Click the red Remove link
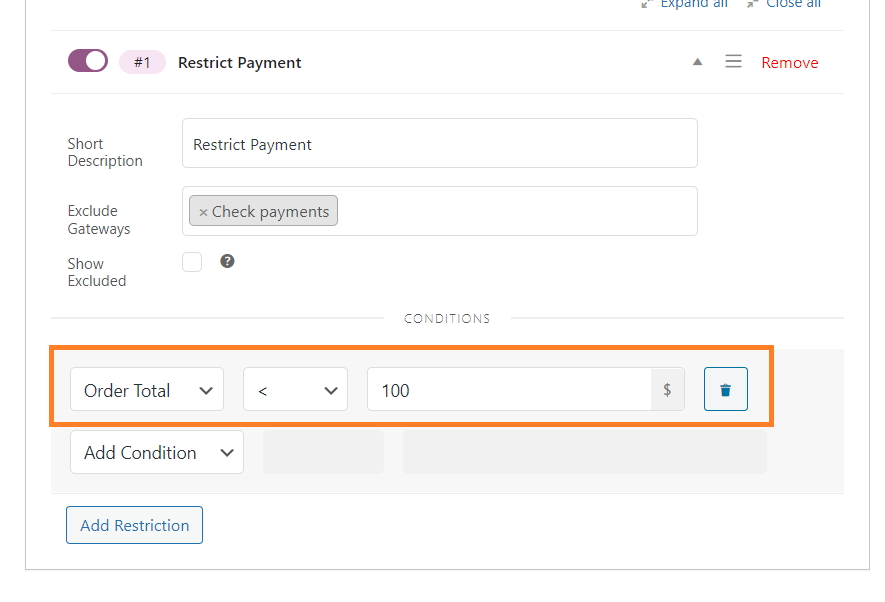885x602 pixels. (790, 63)
